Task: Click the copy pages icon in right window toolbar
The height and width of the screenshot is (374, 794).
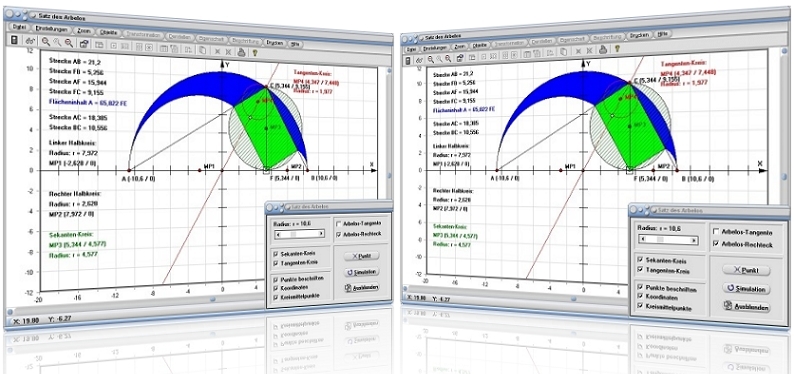Action: 564,52
